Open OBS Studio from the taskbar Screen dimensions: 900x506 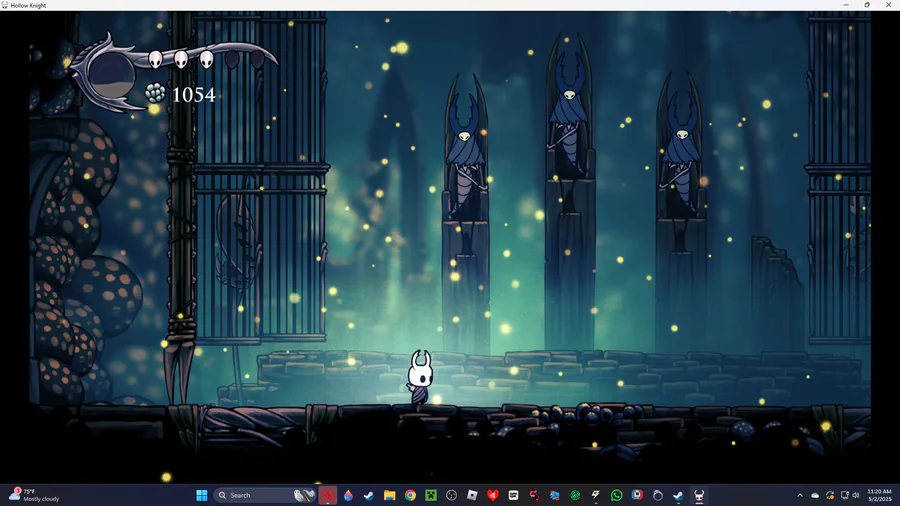pyautogui.click(x=452, y=495)
